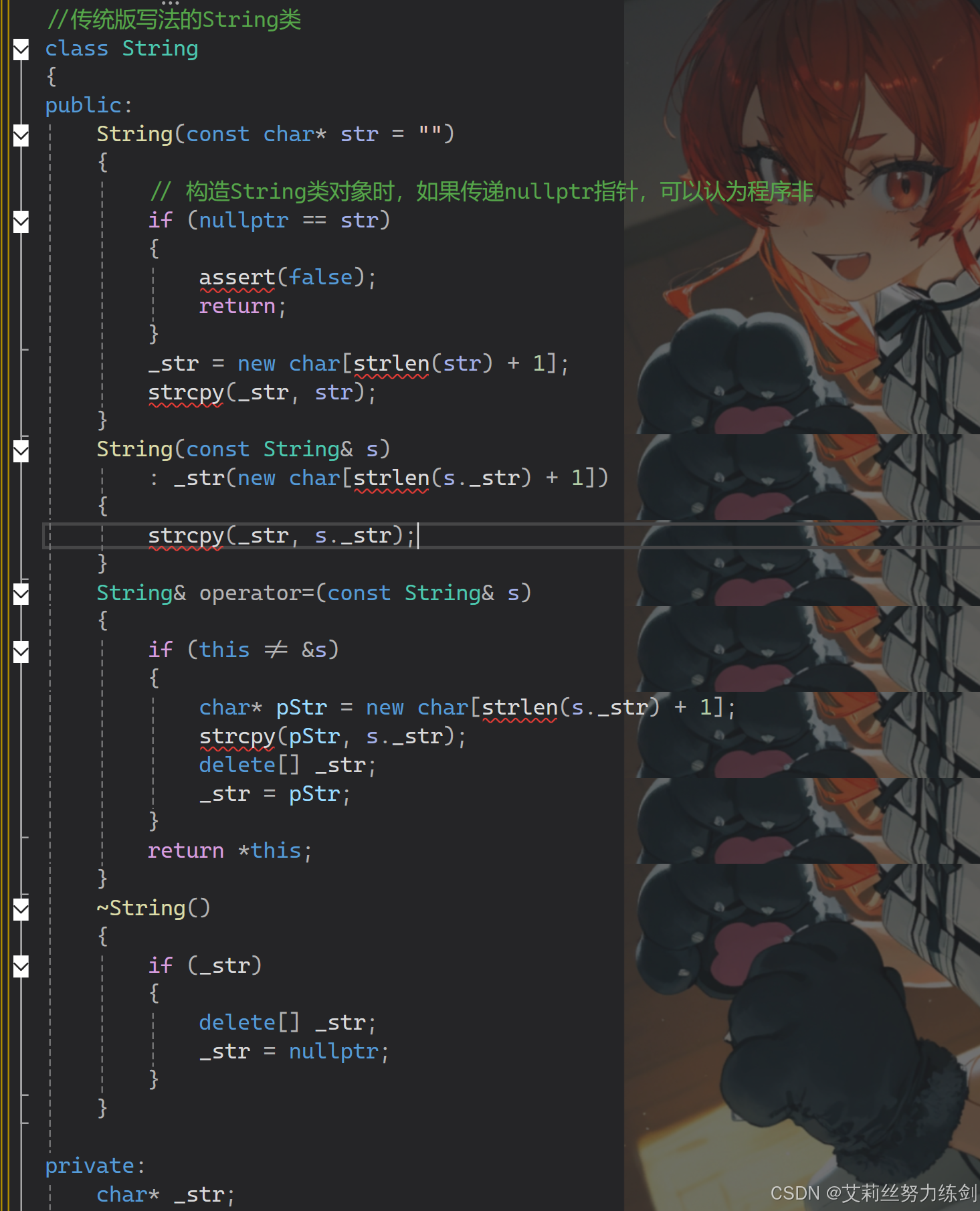This screenshot has height=1211, width=980.
Task: Collapse the ~String() destructor fold
Action: [x=21, y=909]
